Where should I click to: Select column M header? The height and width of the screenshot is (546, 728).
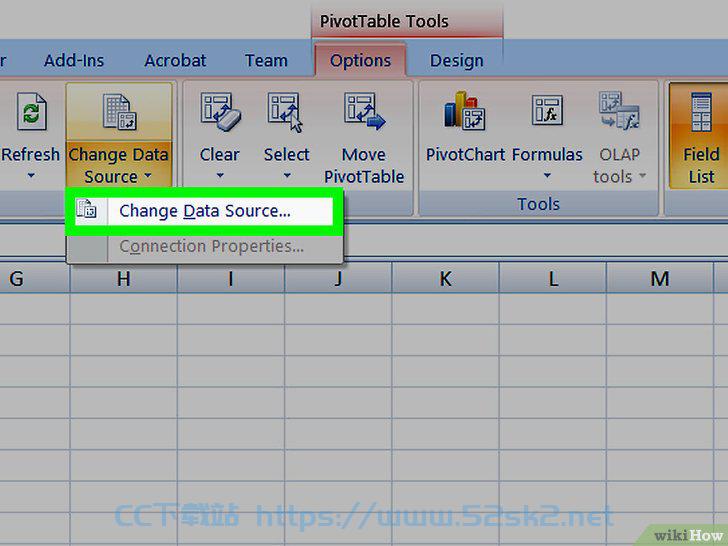[660, 279]
